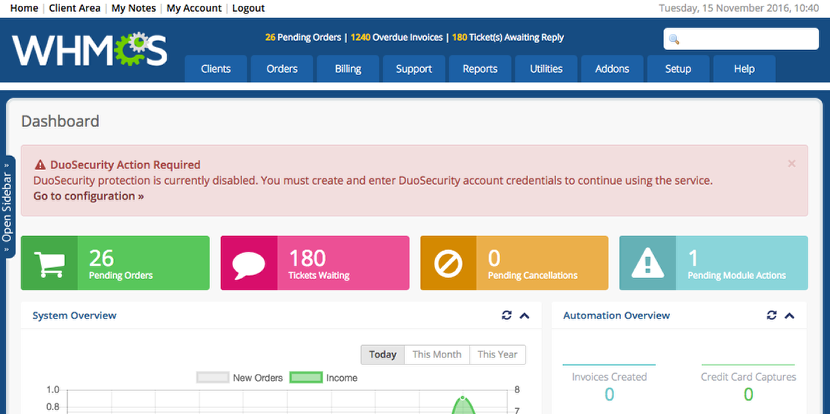830x414 pixels.
Task: Click the shopping cart icon on Pending Orders
Action: [49, 263]
